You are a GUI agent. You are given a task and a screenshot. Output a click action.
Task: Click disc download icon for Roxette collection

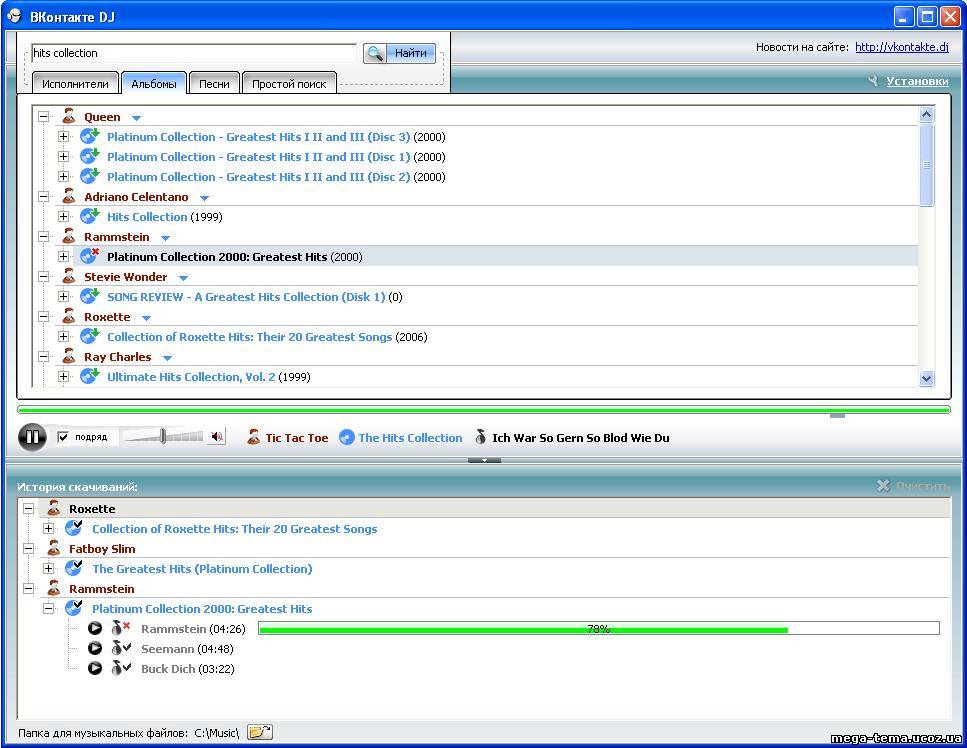tap(89, 336)
